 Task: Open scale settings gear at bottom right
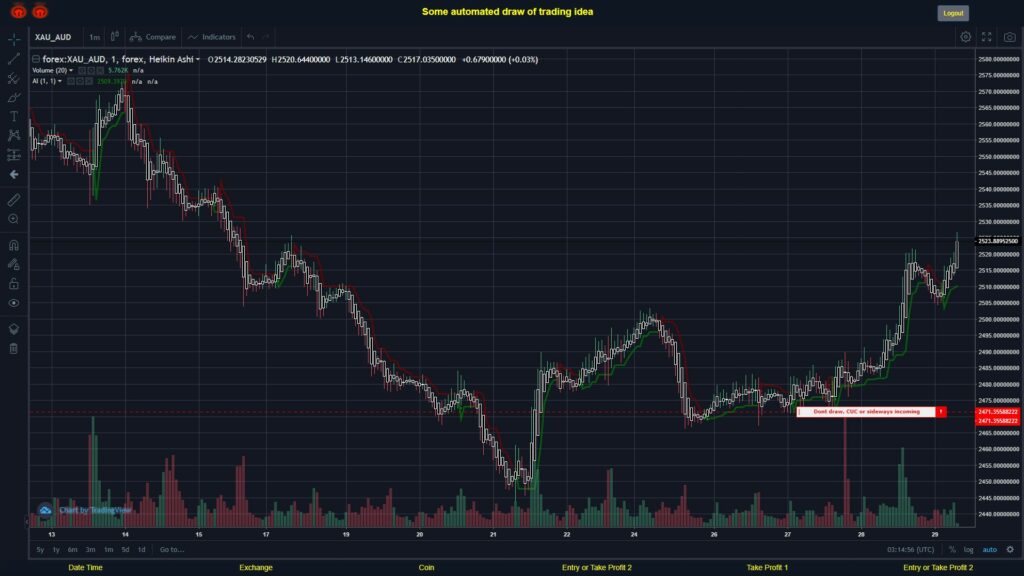point(1010,550)
